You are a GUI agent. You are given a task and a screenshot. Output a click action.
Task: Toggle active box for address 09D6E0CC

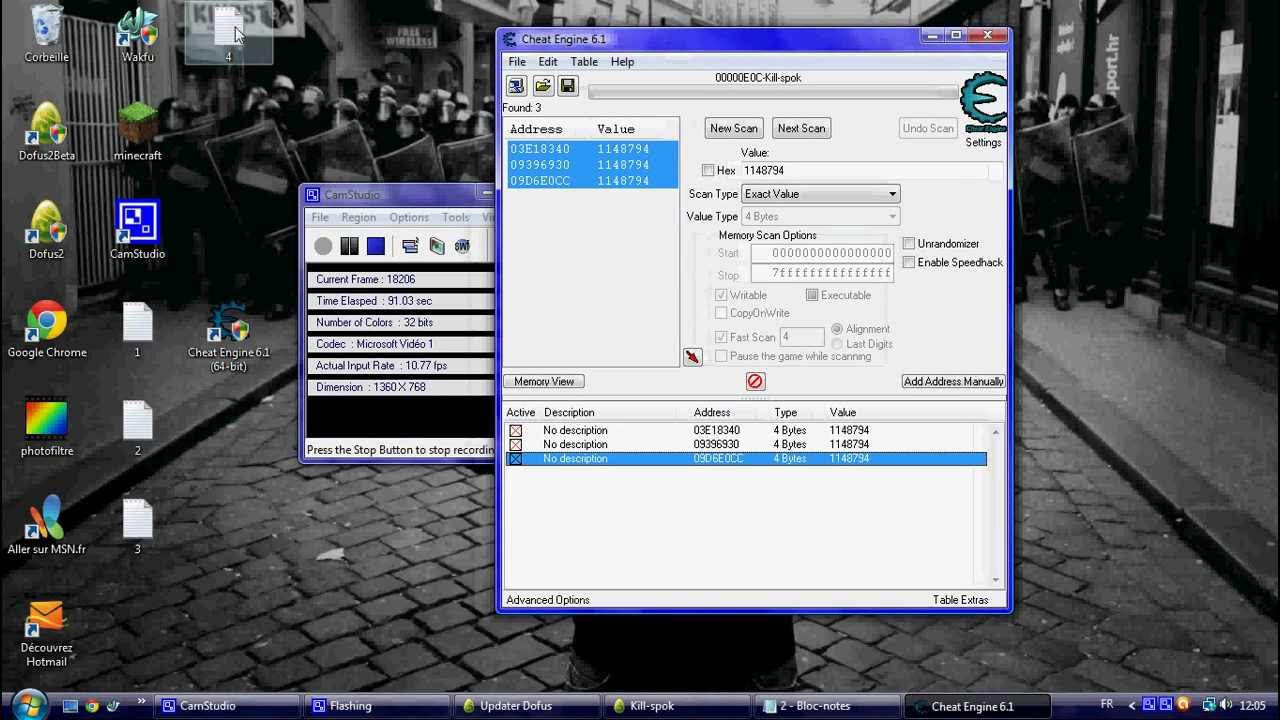pos(516,458)
